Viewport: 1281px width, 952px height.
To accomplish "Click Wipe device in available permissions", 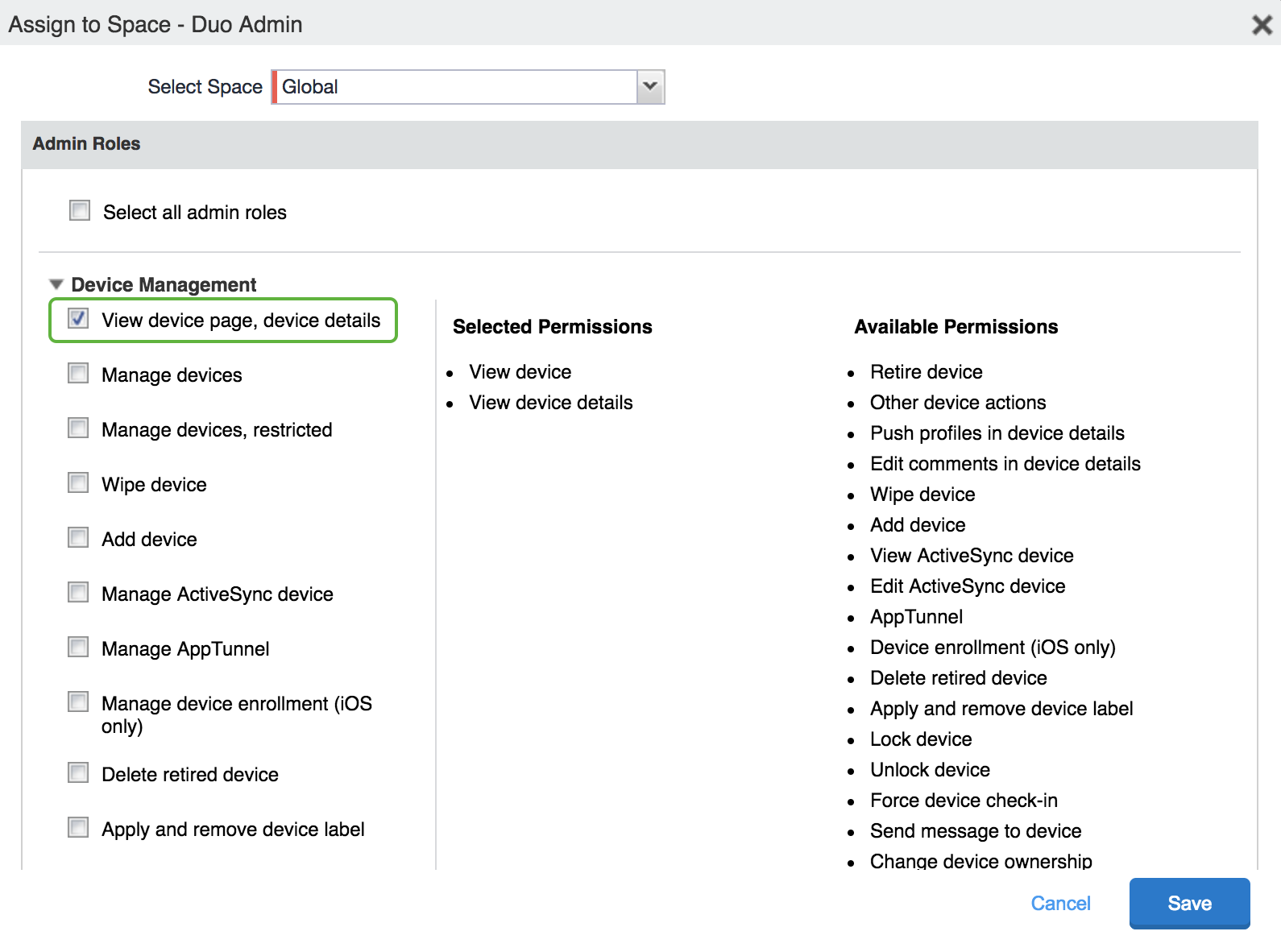I will click(x=922, y=495).
